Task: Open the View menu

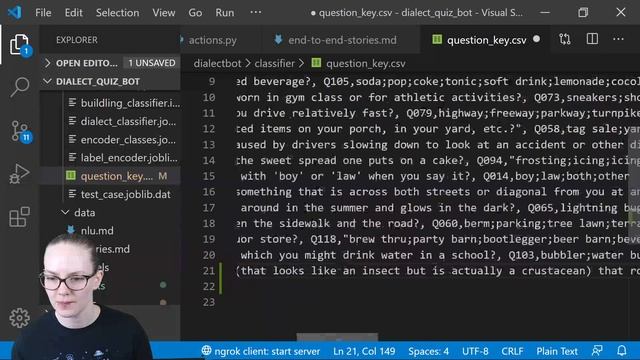Action: (x=164, y=13)
